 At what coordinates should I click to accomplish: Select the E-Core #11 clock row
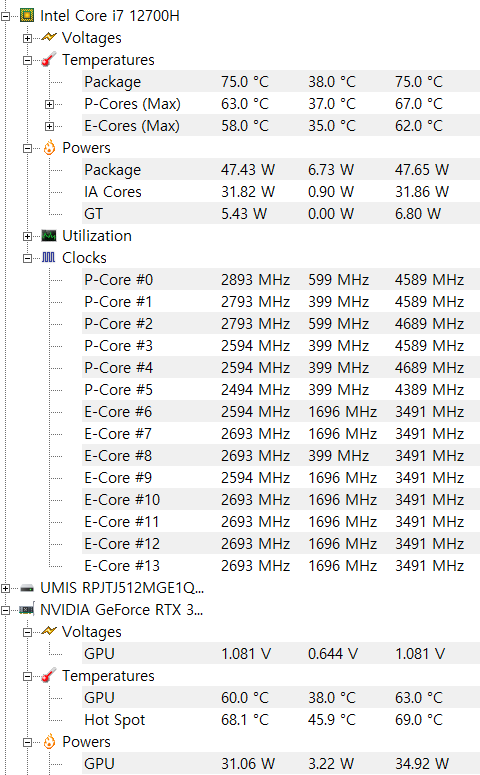coord(281,521)
